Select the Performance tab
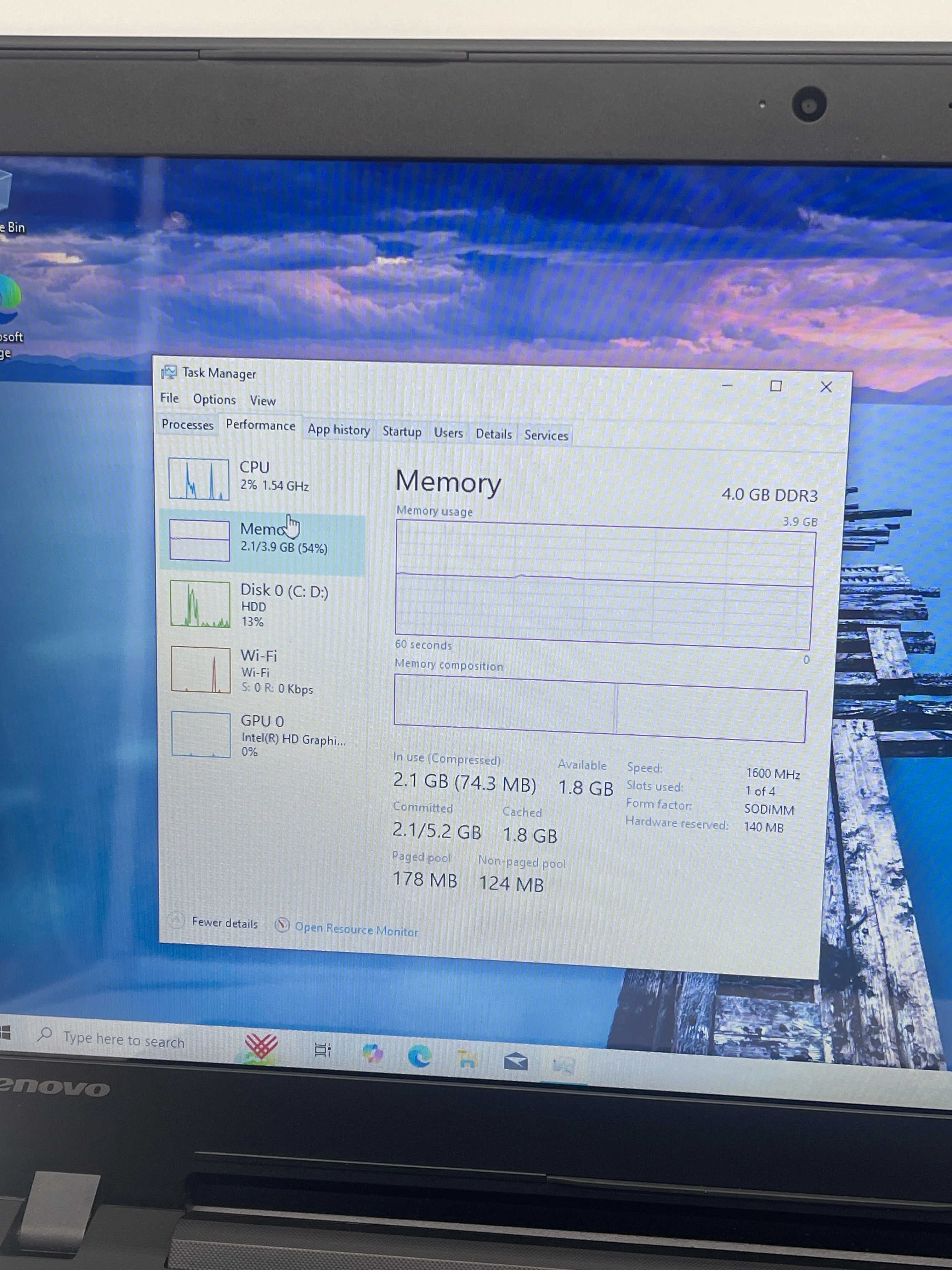952x1270 pixels. tap(260, 426)
